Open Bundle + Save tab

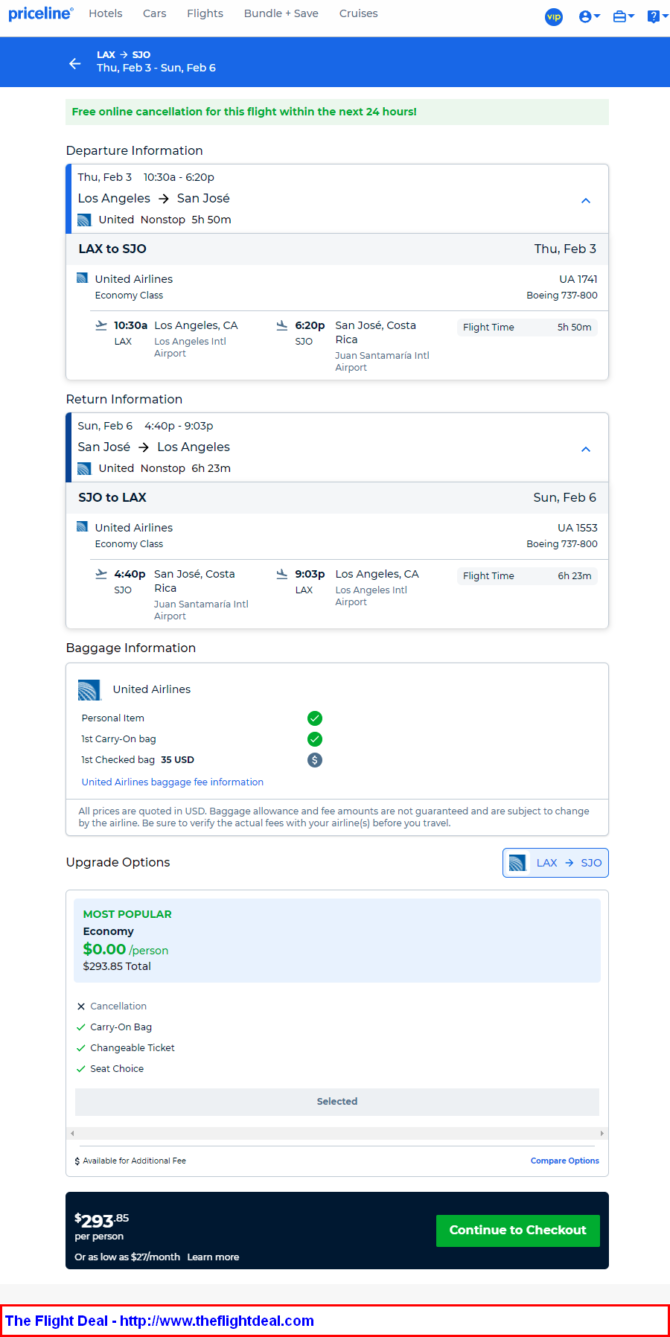pos(281,14)
